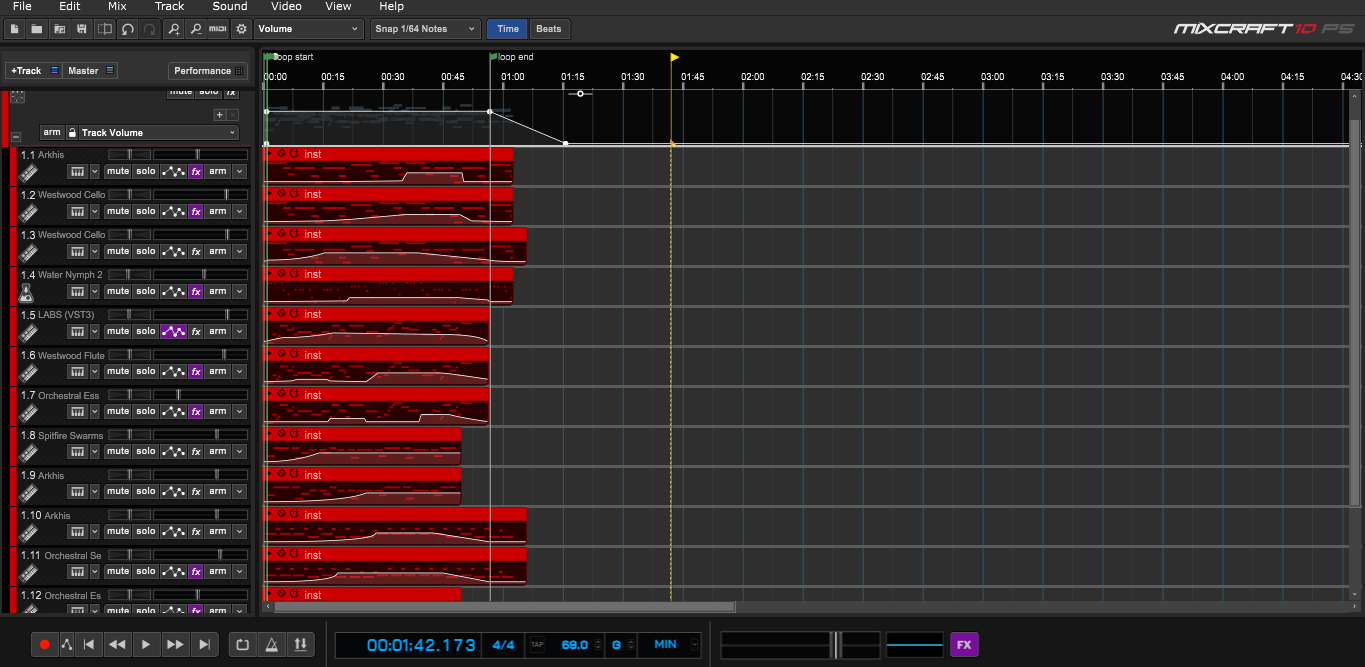This screenshot has width=1365, height=667.
Task: Open the Volume automation dropdown in toolbar
Action: pos(309,29)
